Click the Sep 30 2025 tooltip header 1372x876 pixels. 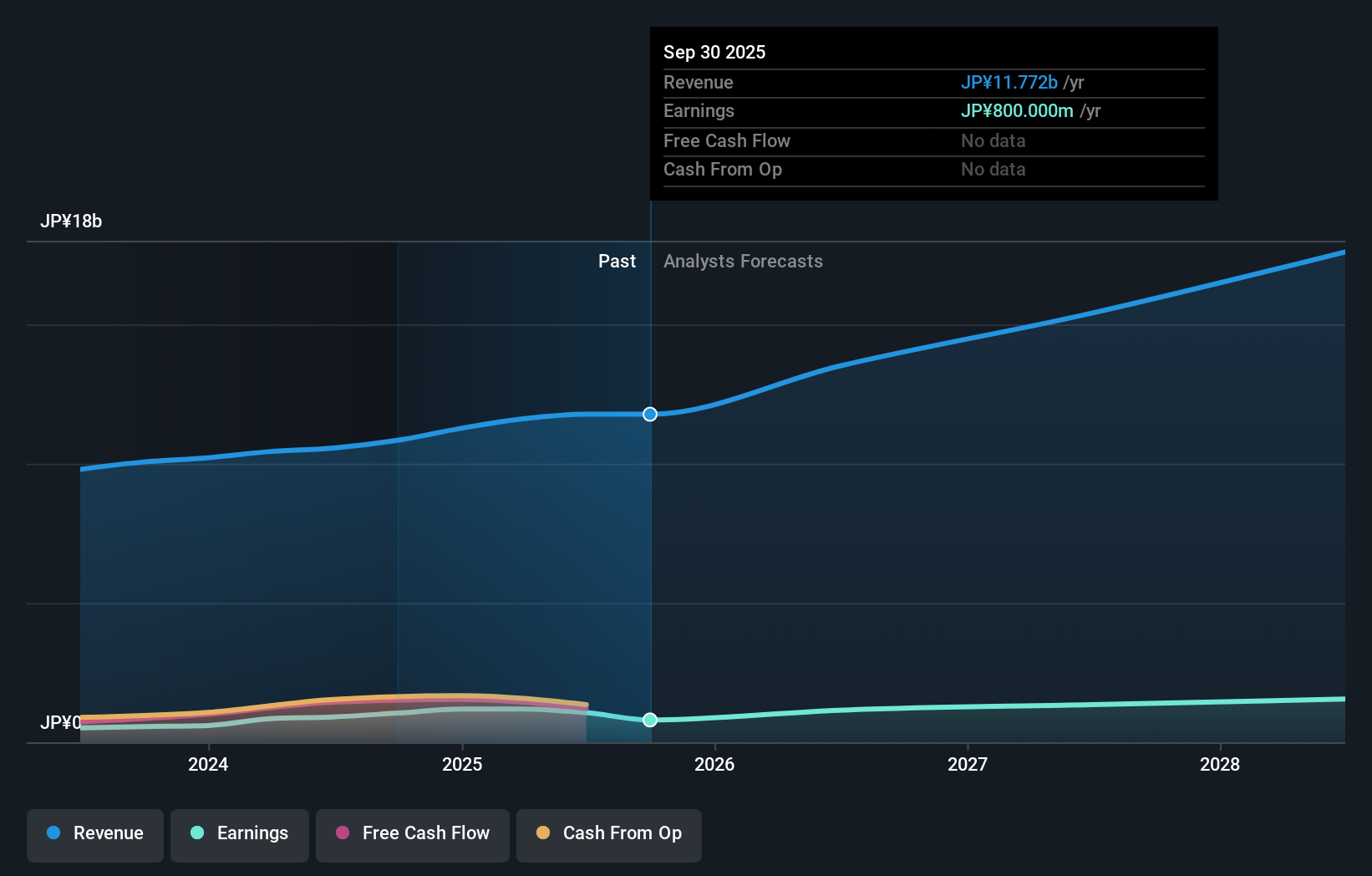(x=714, y=52)
